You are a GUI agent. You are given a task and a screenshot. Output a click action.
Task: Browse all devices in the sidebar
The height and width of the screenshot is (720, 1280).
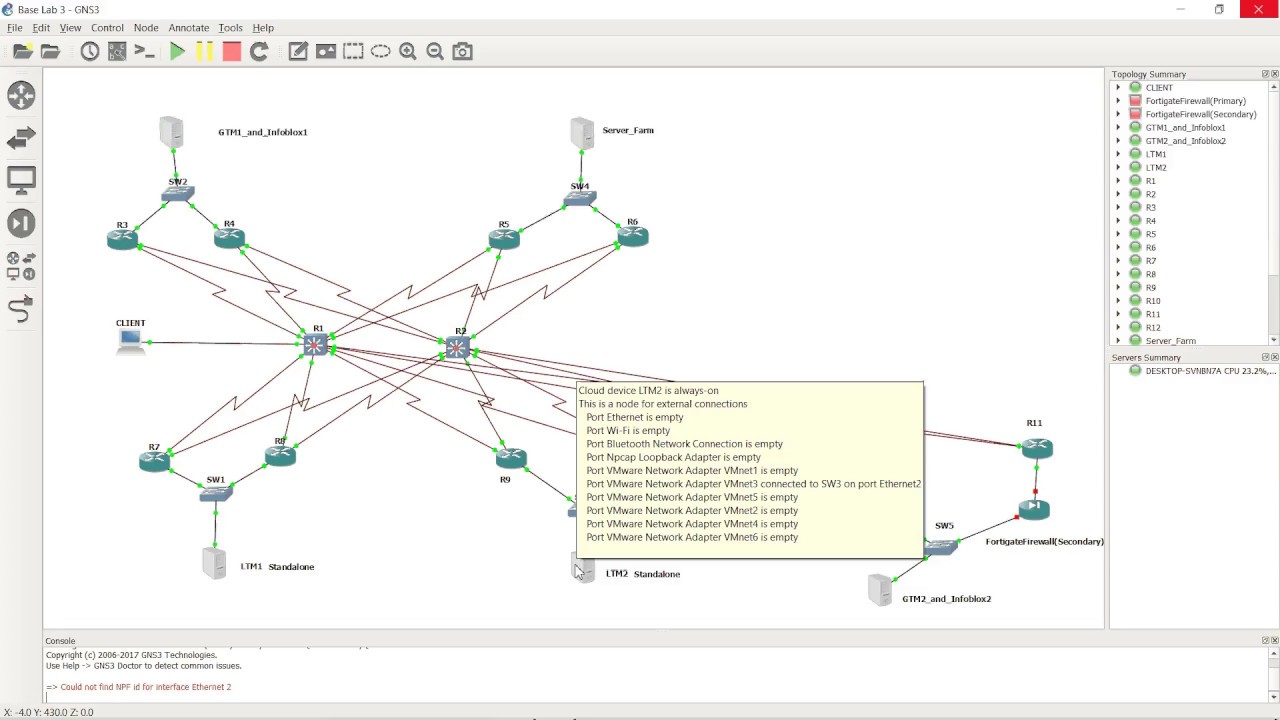[x=21, y=266]
